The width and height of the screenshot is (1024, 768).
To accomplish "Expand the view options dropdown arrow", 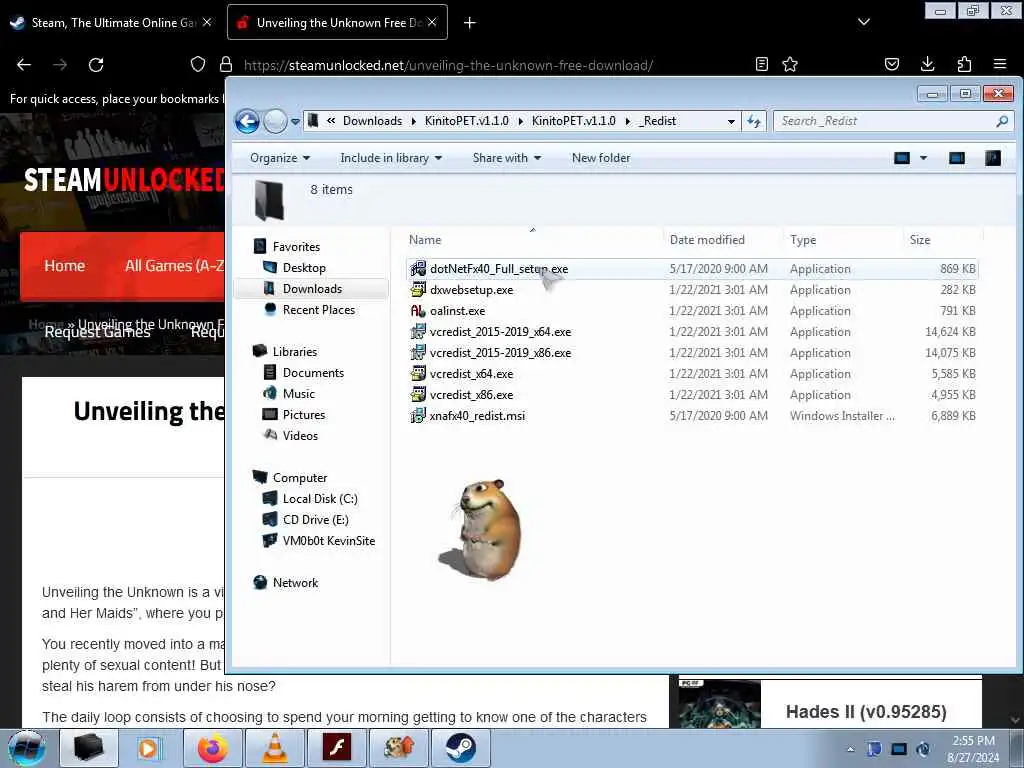I will (x=923, y=158).
